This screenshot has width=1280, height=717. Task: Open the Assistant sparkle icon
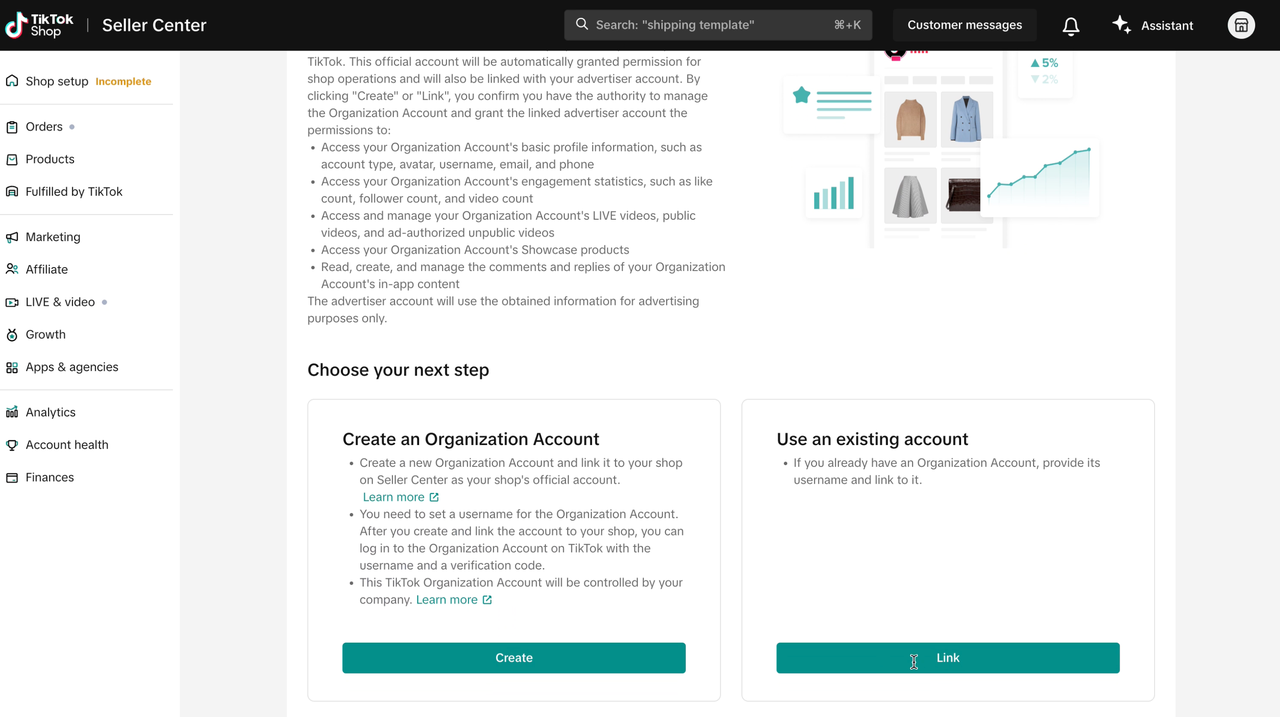coord(1122,25)
